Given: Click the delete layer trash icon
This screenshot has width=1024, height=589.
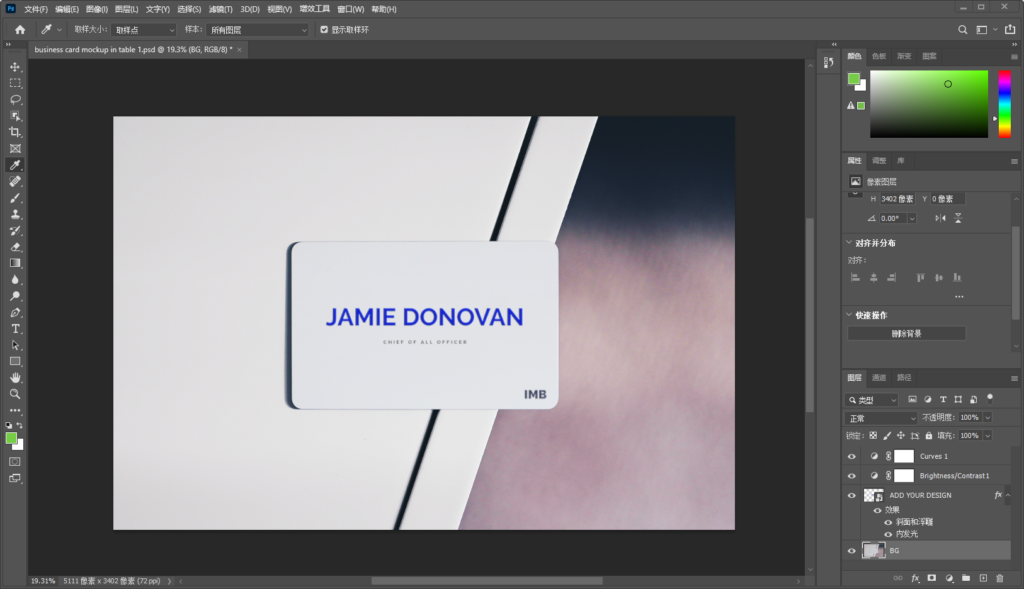Looking at the screenshot, I should point(1000,578).
